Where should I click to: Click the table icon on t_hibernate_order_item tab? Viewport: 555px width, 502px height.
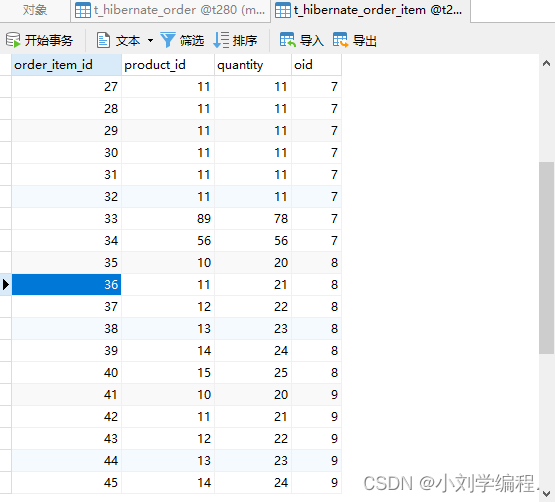pos(283,10)
